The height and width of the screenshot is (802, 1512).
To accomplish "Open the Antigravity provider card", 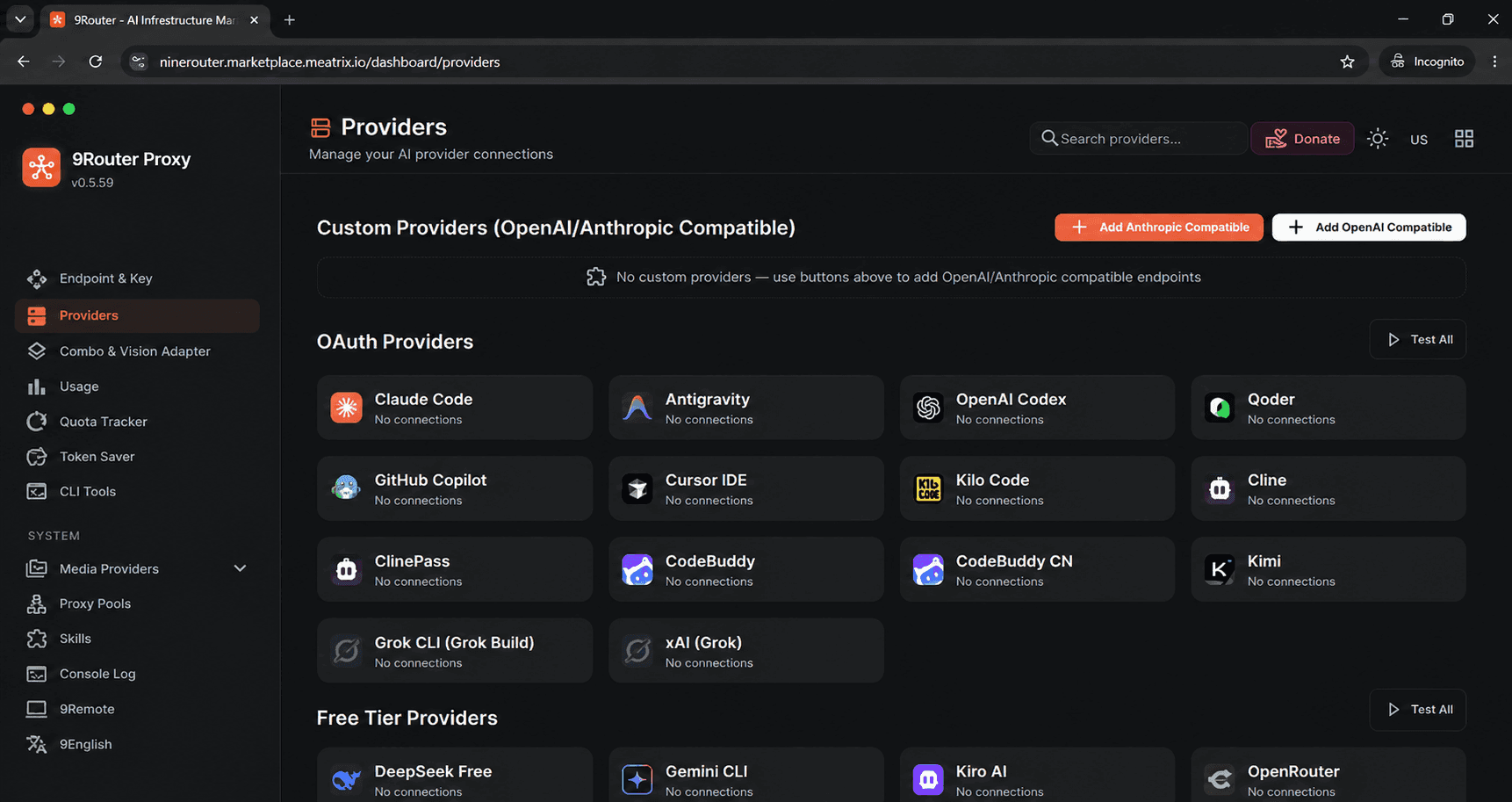I will click(745, 408).
